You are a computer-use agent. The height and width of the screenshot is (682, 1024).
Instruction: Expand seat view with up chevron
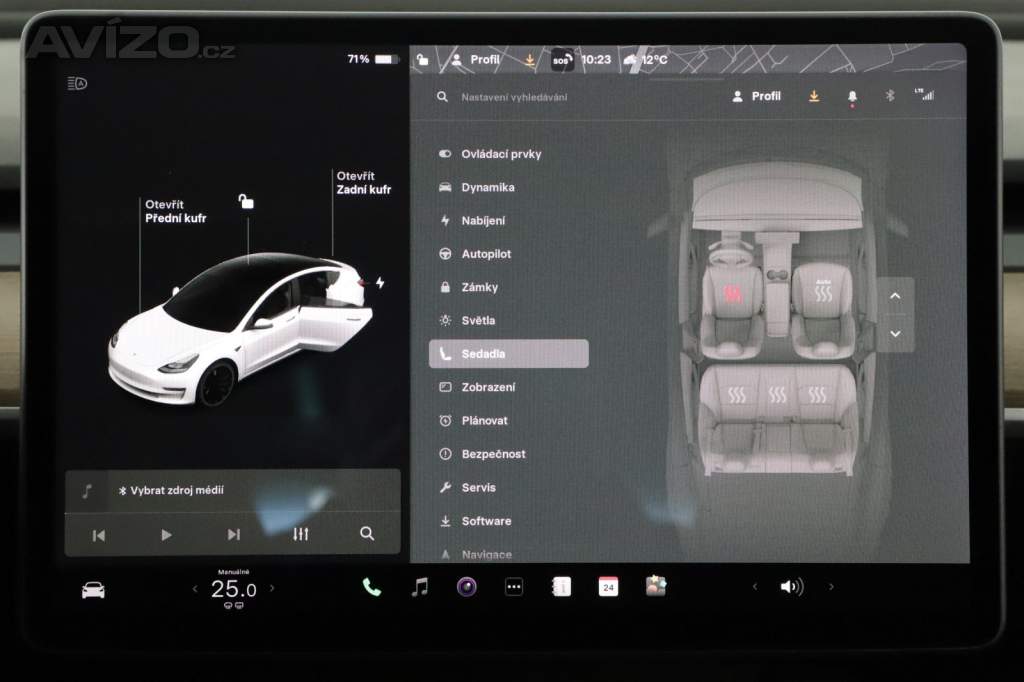pyautogui.click(x=895, y=296)
